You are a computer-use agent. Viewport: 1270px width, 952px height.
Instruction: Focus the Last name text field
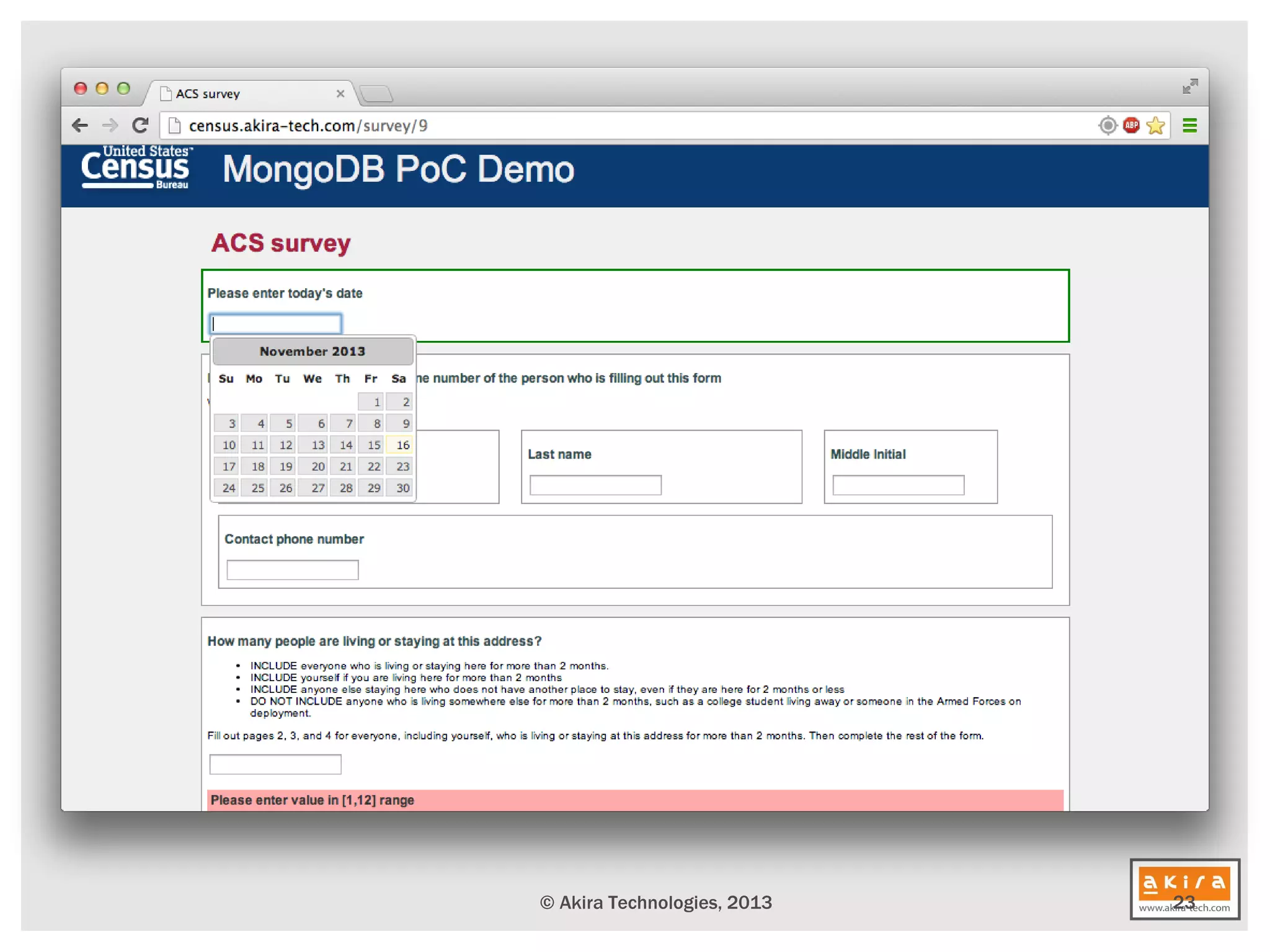(595, 485)
